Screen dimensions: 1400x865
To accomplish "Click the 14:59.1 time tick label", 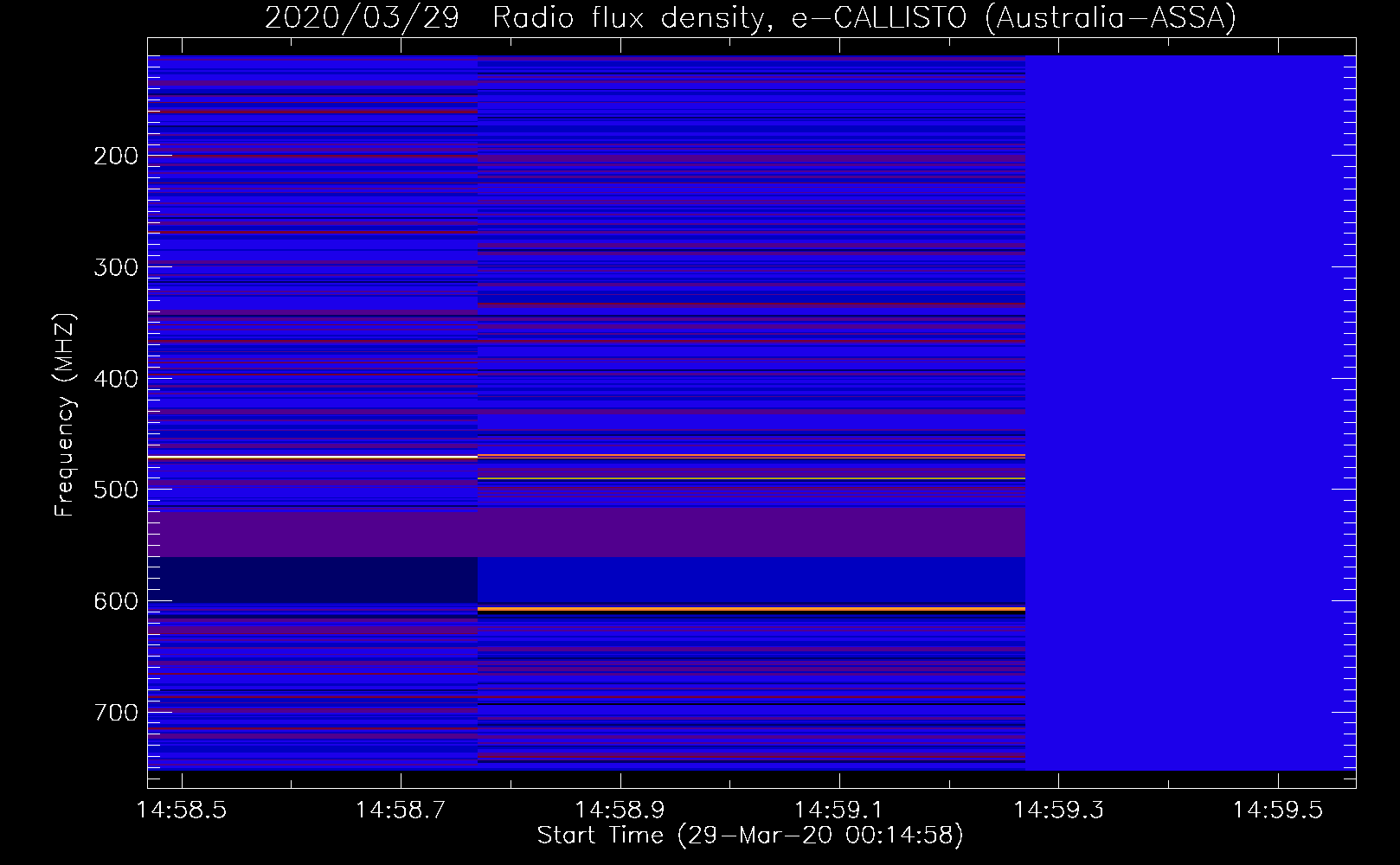I will (839, 811).
